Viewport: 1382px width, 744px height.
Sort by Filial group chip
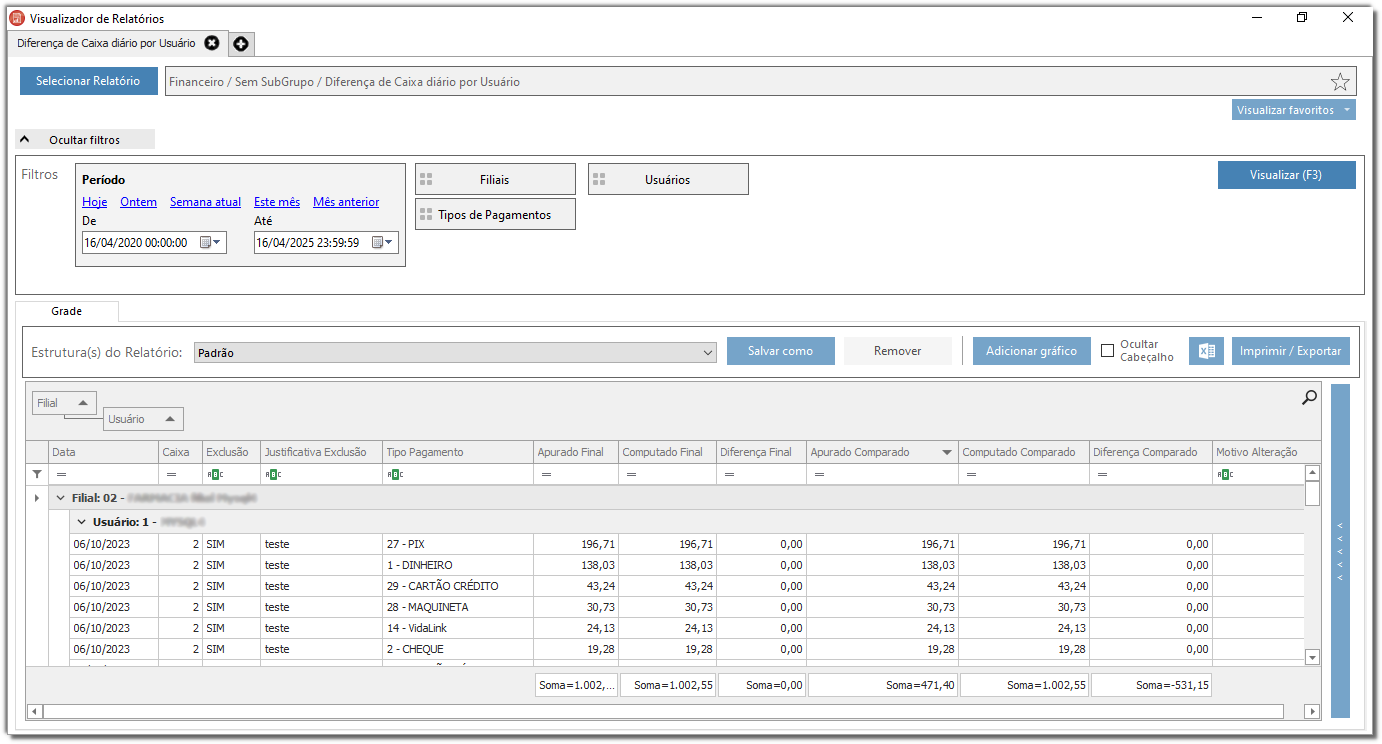pyautogui.click(x=64, y=403)
